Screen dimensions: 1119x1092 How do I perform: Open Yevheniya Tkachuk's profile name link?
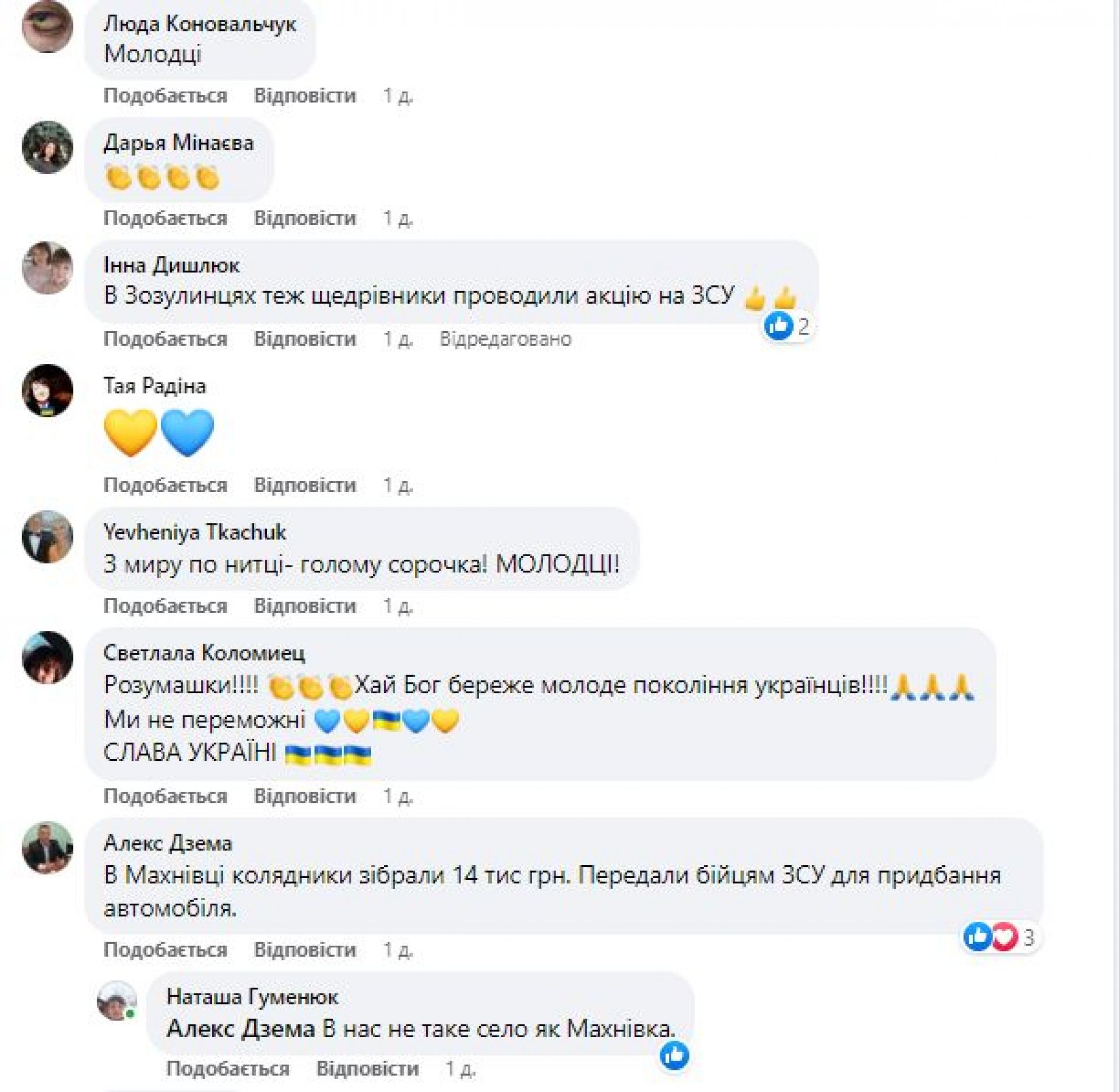point(195,532)
